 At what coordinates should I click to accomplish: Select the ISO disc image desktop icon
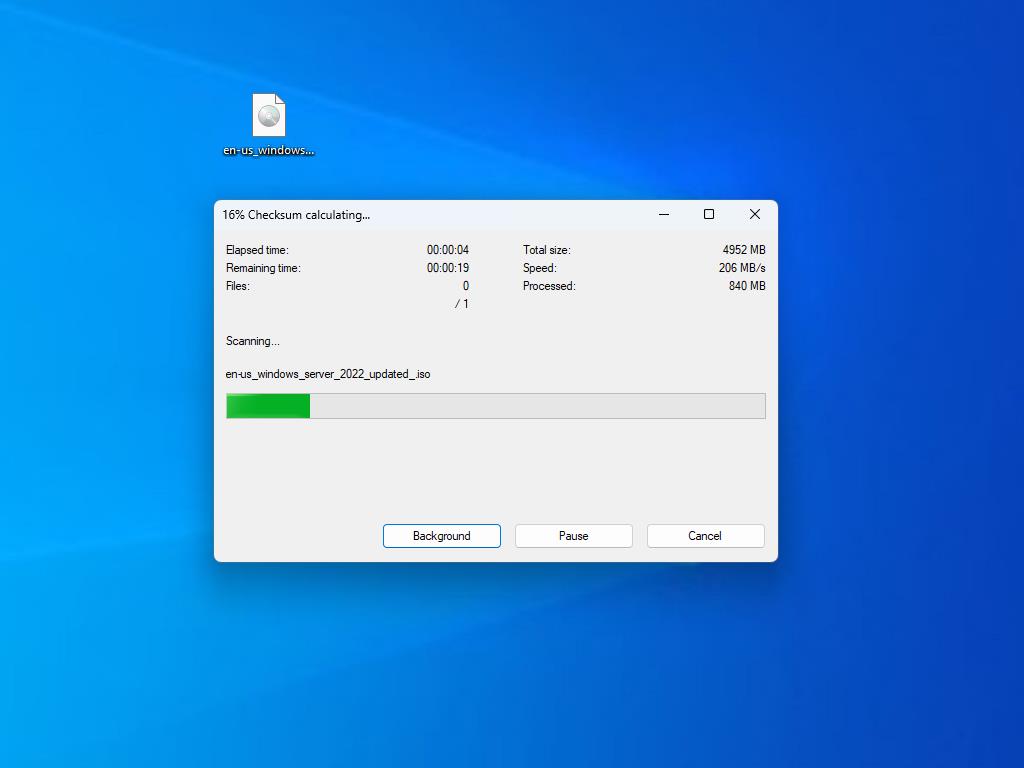pyautogui.click(x=268, y=116)
